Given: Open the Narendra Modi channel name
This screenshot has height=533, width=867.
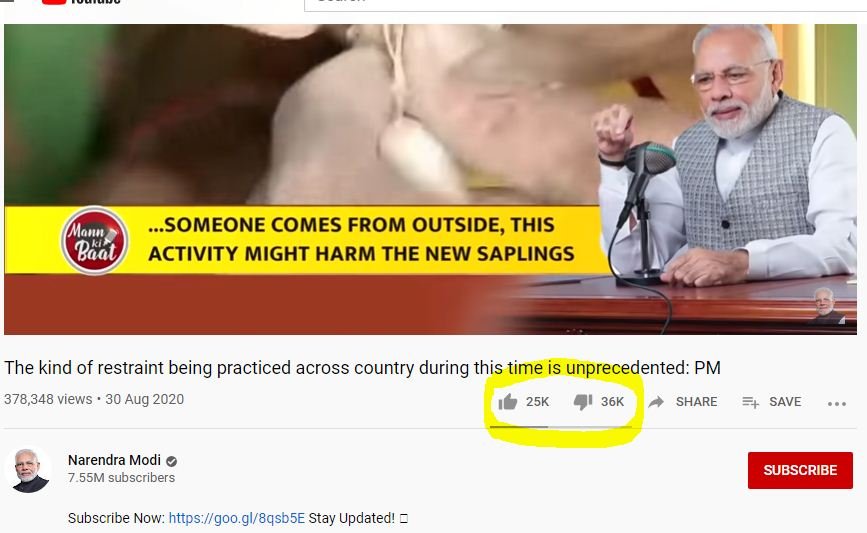Looking at the screenshot, I should 114,460.
